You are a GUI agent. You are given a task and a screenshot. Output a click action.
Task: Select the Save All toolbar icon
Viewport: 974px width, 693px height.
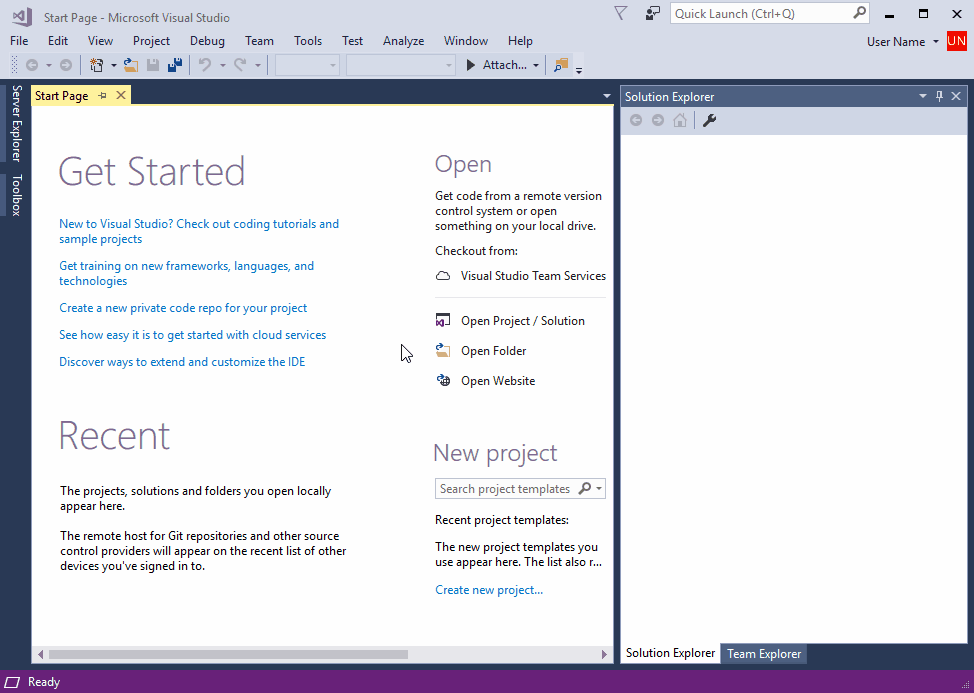click(x=176, y=64)
